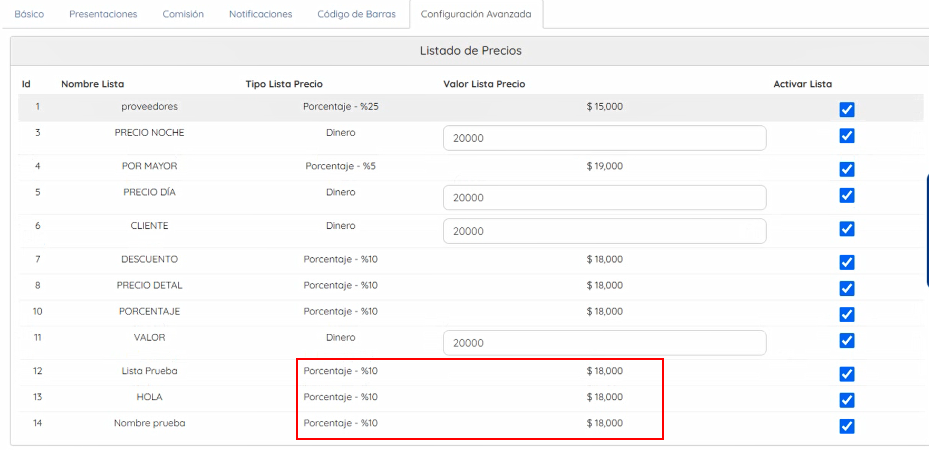Click the CLIENTE value input field
The width and height of the screenshot is (929, 450).
click(604, 231)
